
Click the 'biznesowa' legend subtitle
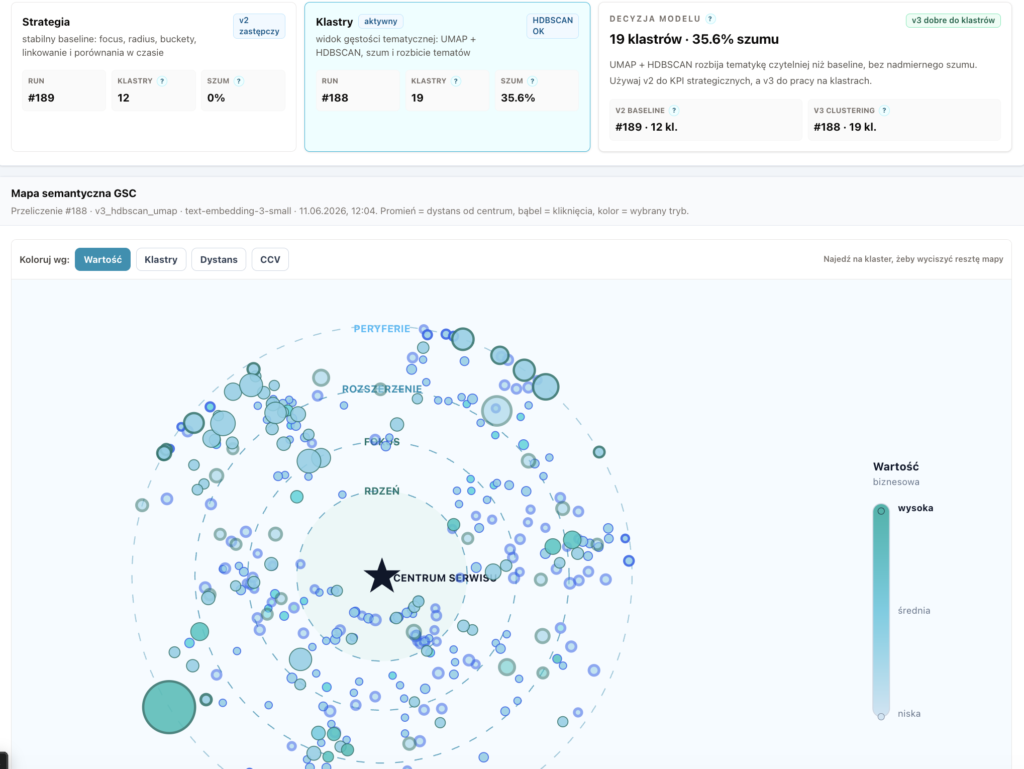[x=896, y=482]
